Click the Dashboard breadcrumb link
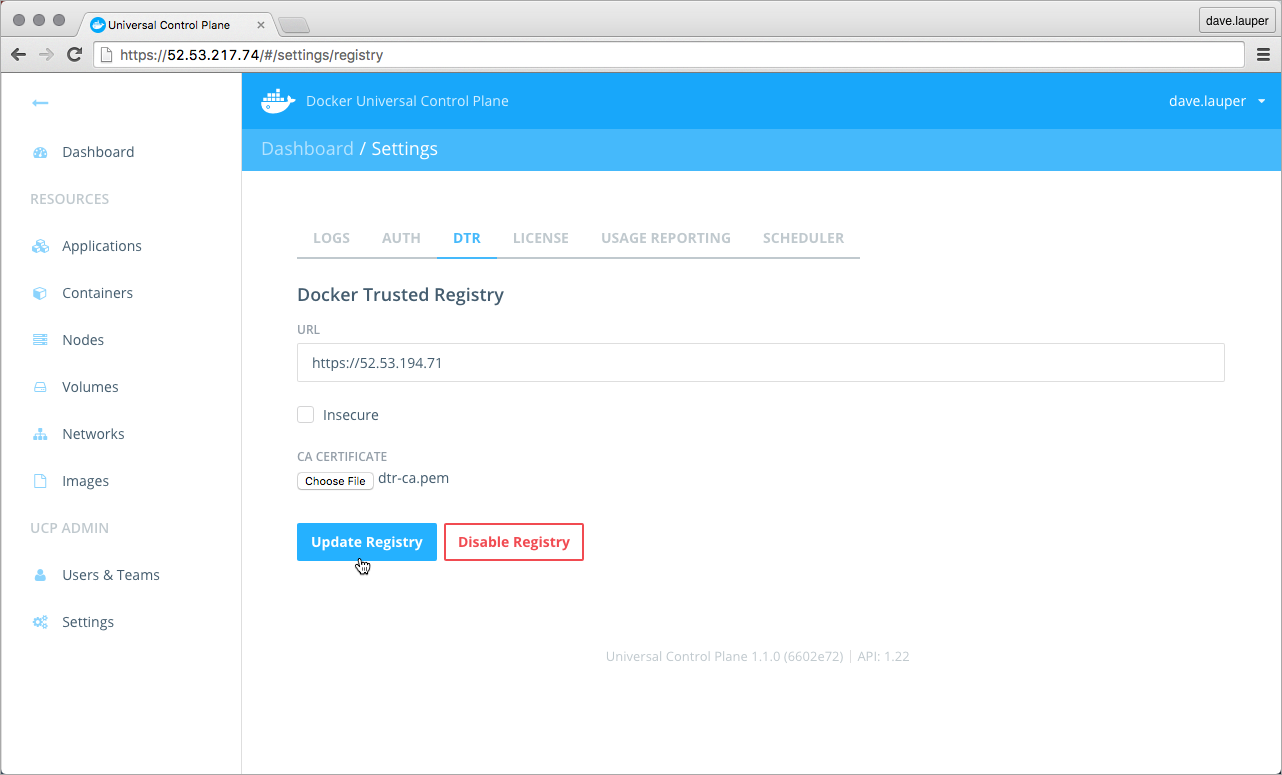This screenshot has width=1282, height=775. coord(307,149)
